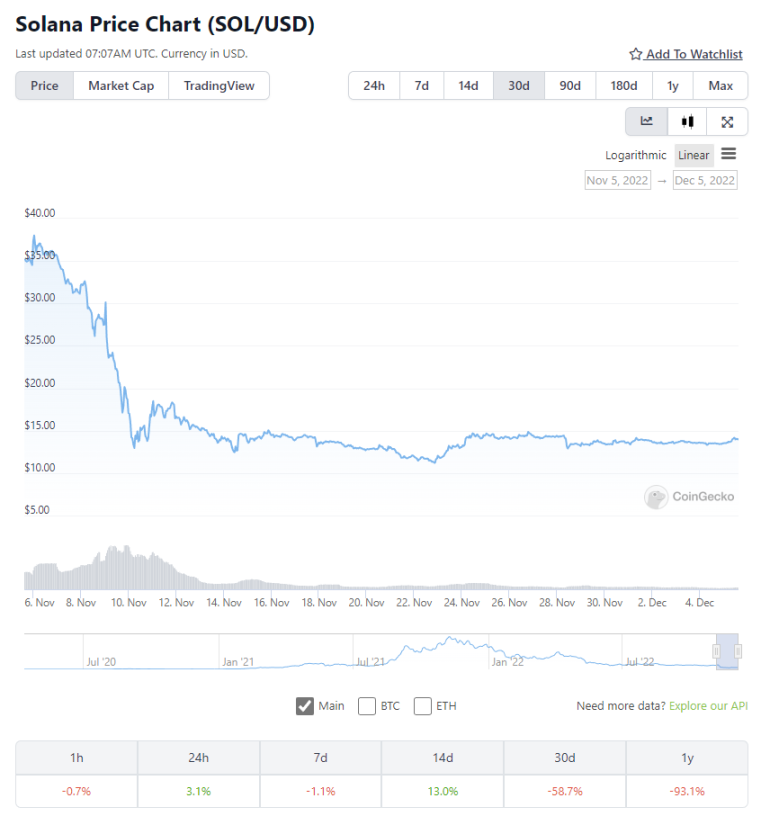Open the Dec 5, 2022 date field
Screen dimensions: 761x816
tap(705, 180)
